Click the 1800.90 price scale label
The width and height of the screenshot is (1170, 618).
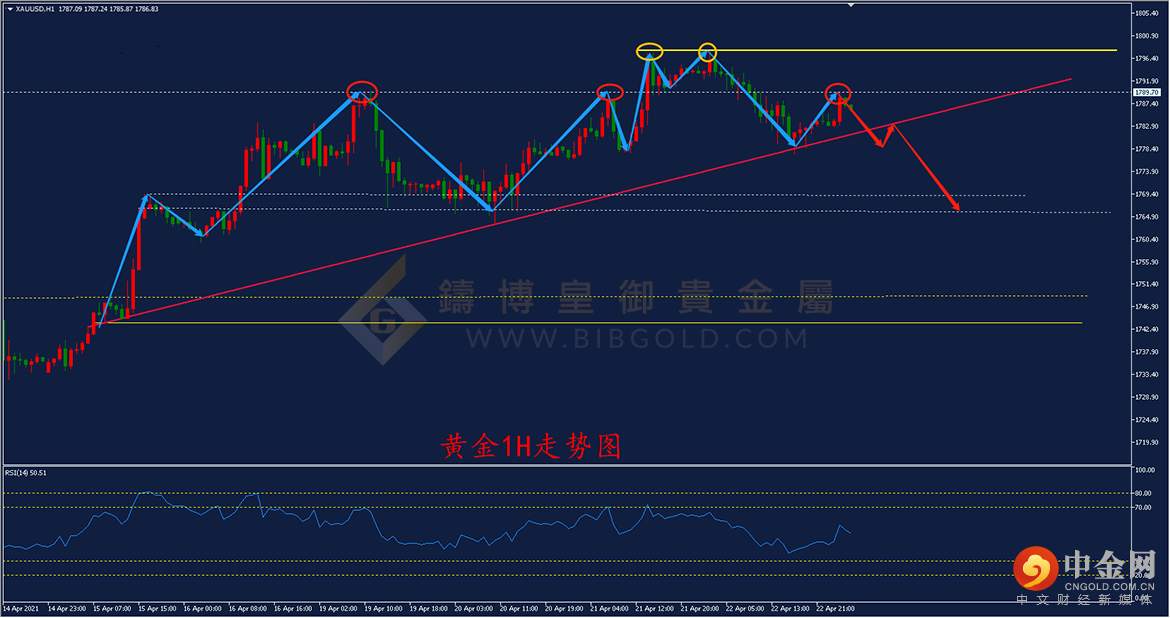(1148, 36)
